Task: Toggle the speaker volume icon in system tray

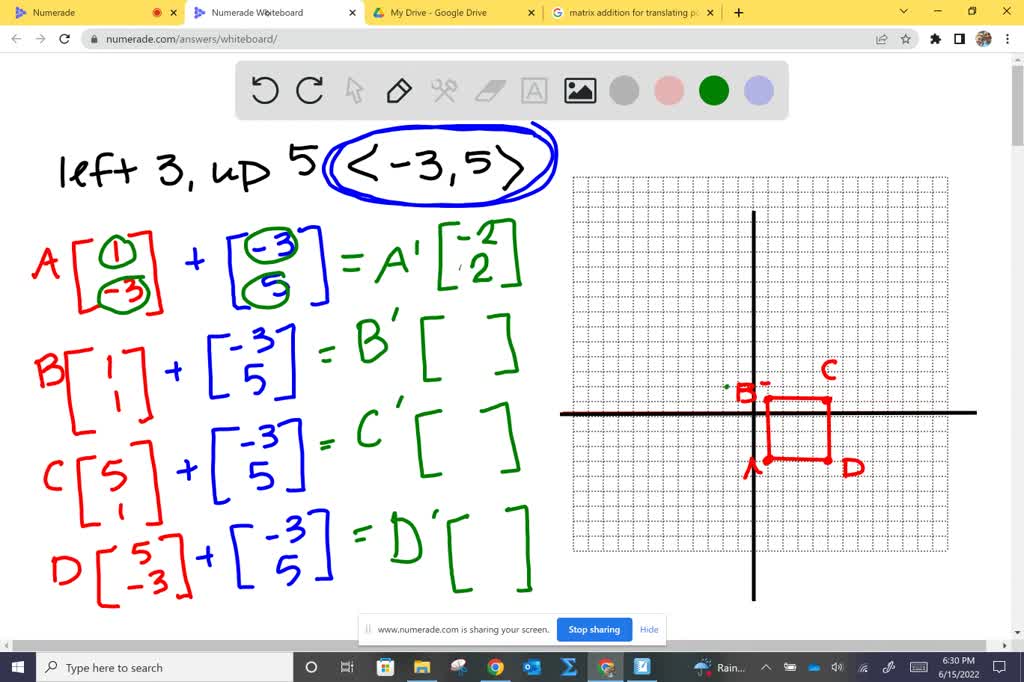Action: (x=836, y=667)
